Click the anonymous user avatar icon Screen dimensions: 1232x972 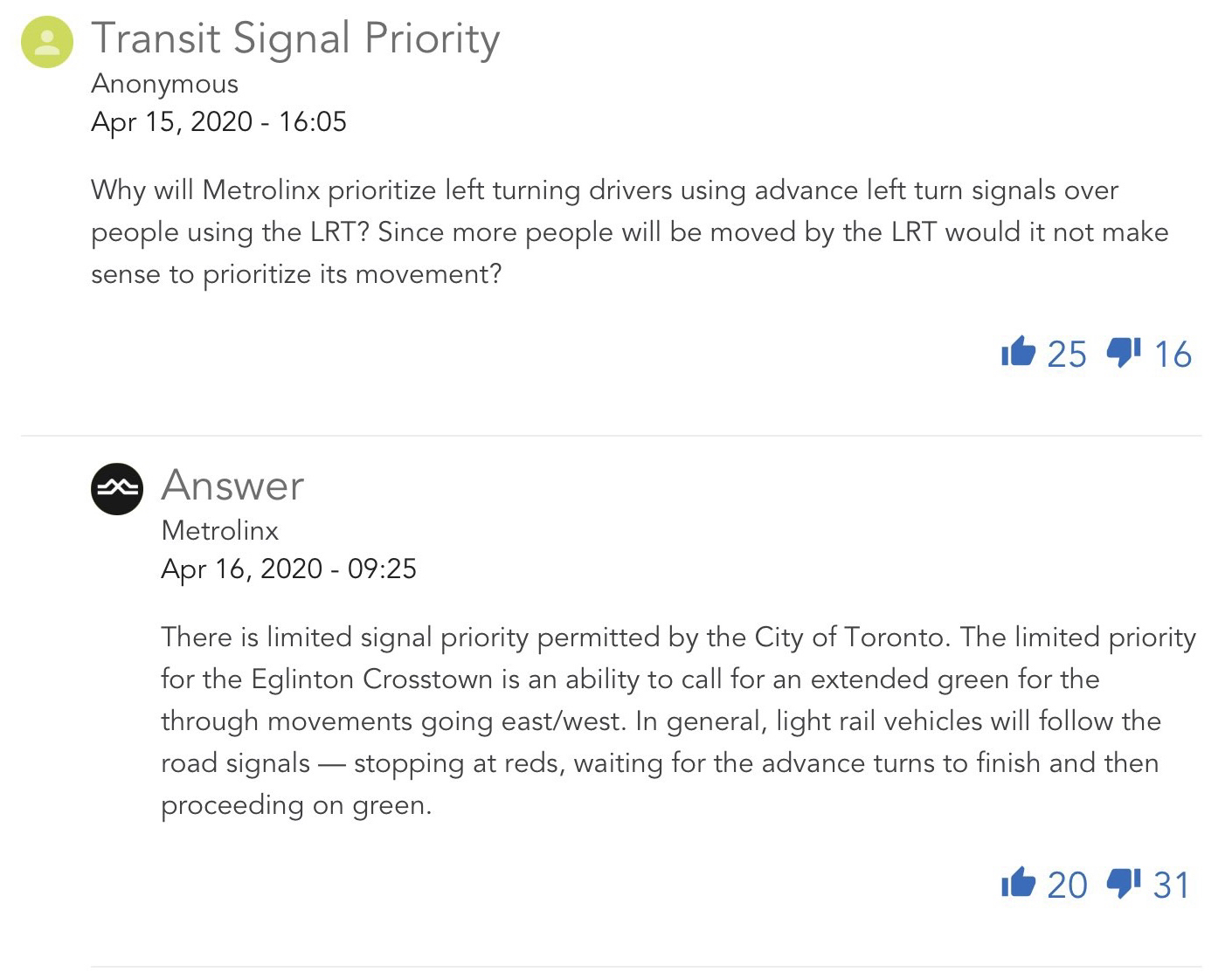(47, 42)
